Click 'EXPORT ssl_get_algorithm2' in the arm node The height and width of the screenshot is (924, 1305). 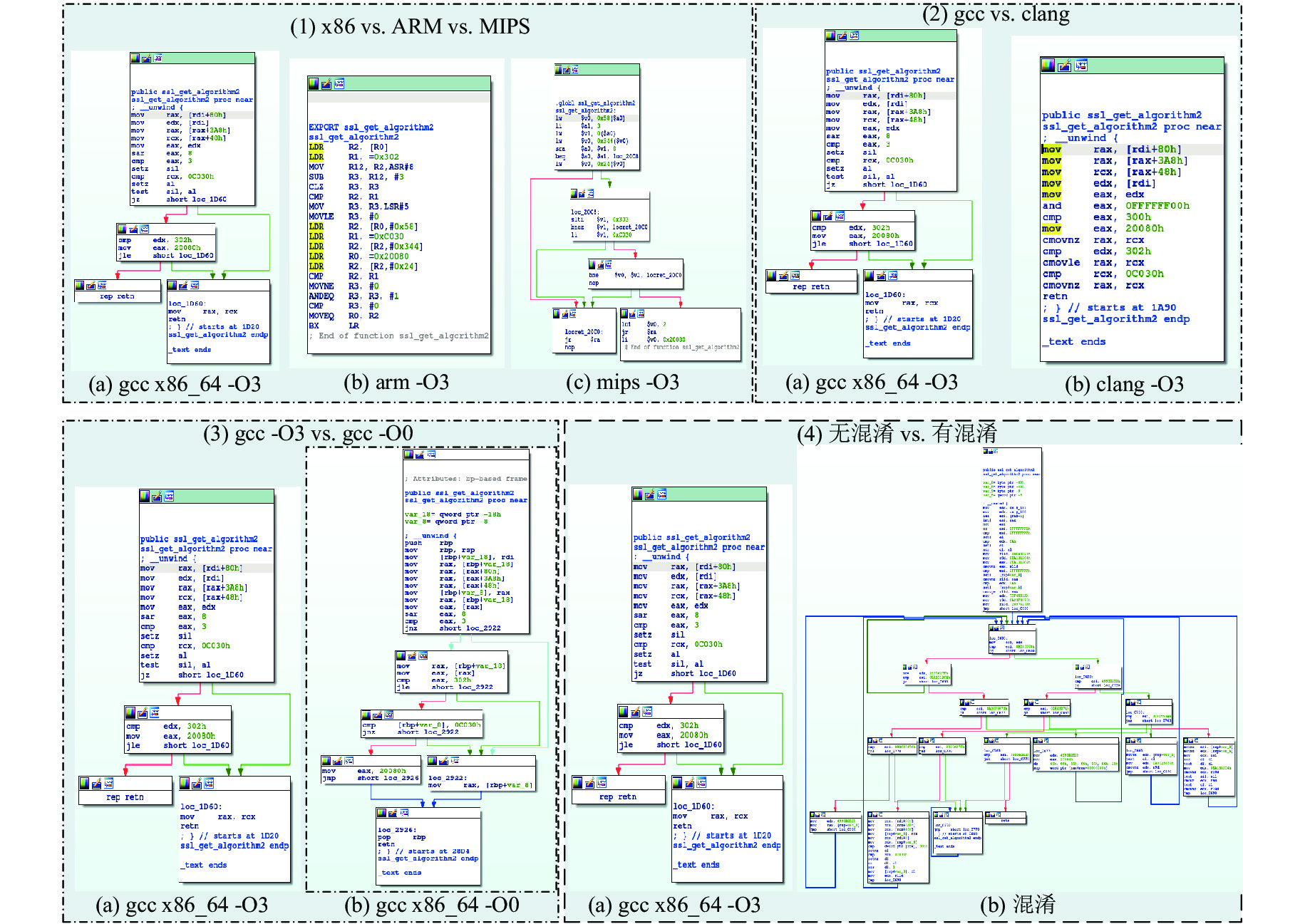[371, 128]
